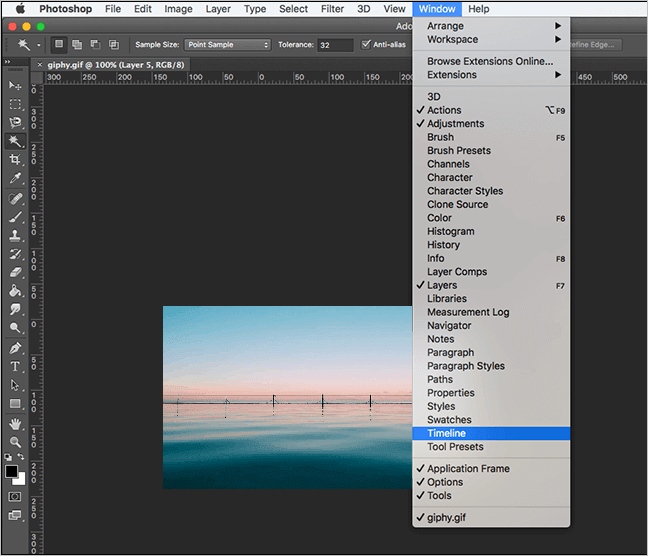Image resolution: width=648 pixels, height=556 pixels.
Task: Open the Filter menu
Action: coord(332,9)
